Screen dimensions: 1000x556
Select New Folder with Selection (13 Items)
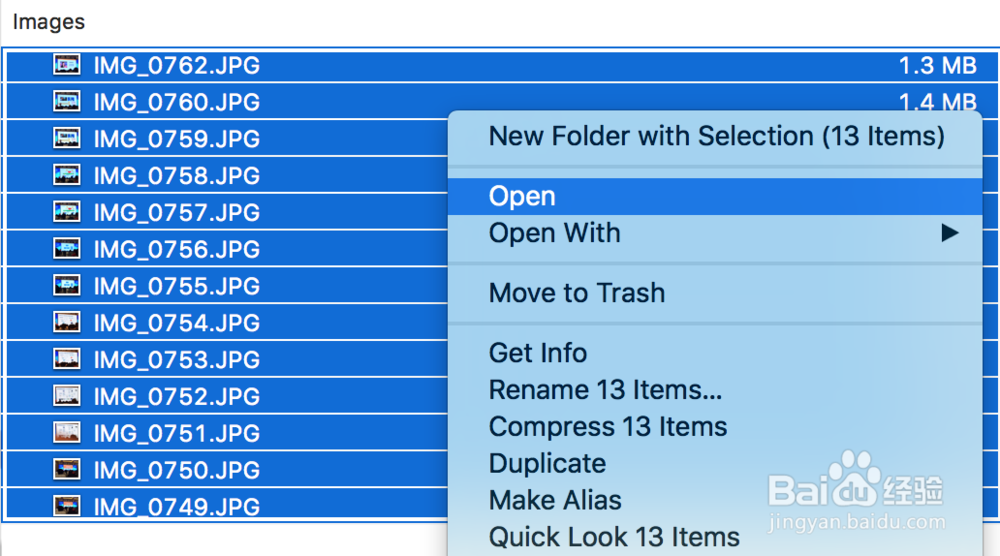pos(716,136)
